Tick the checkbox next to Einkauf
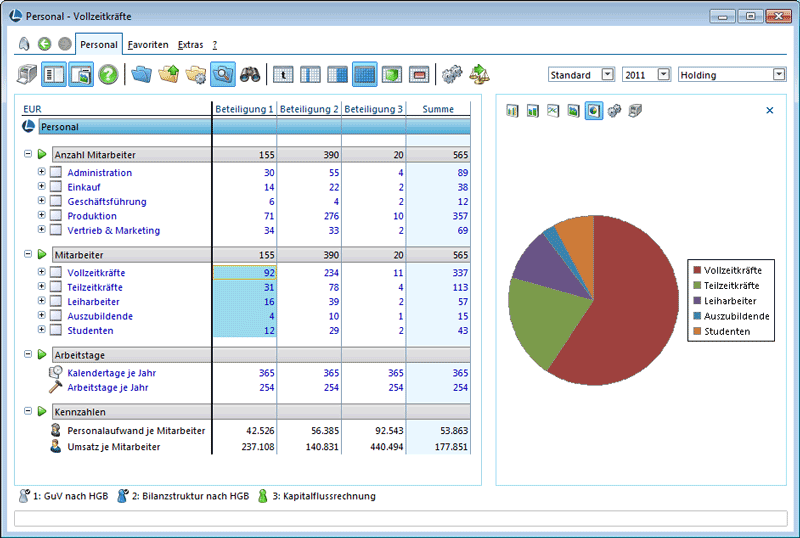 pyautogui.click(x=56, y=186)
